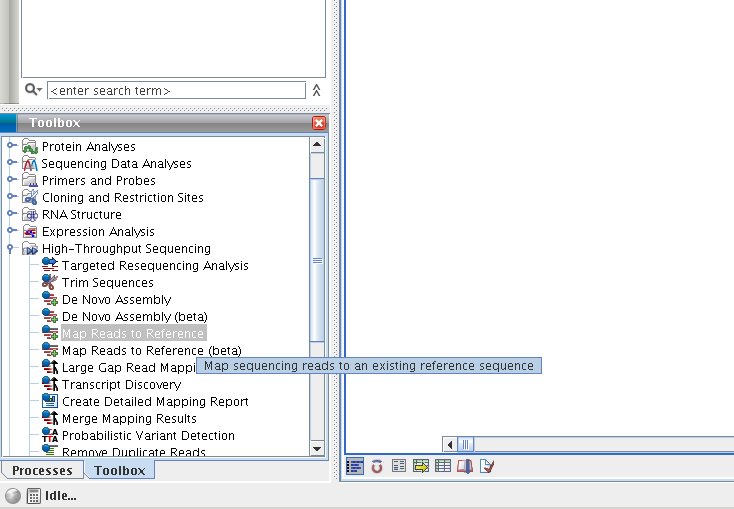Click the Protein Analyses folder icon
The image size is (734, 509).
pyautogui.click(x=30, y=147)
